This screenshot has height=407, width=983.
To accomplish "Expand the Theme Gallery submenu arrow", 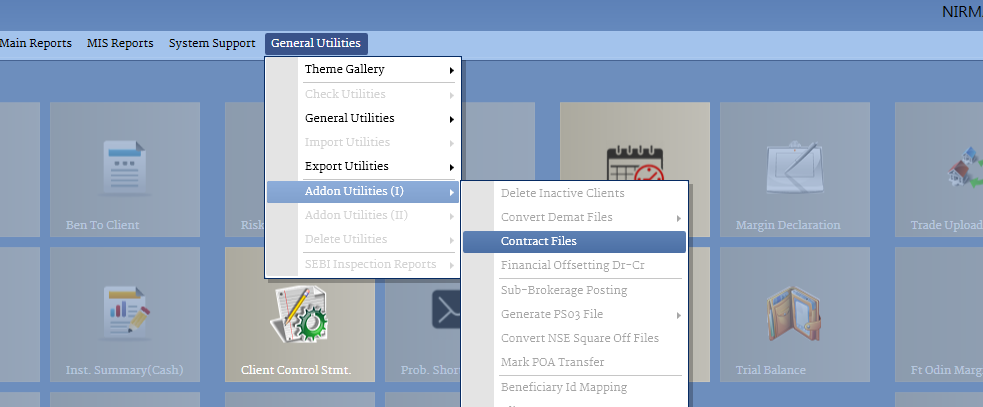I will (452, 70).
